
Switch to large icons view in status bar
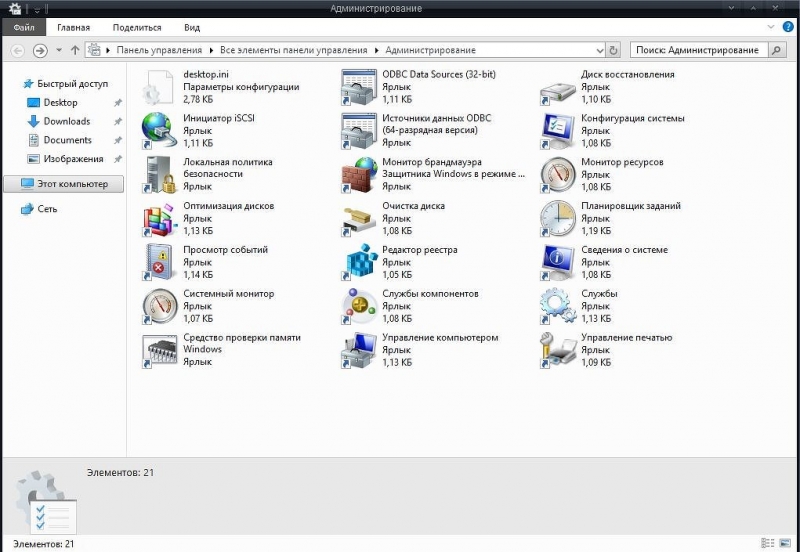785,543
